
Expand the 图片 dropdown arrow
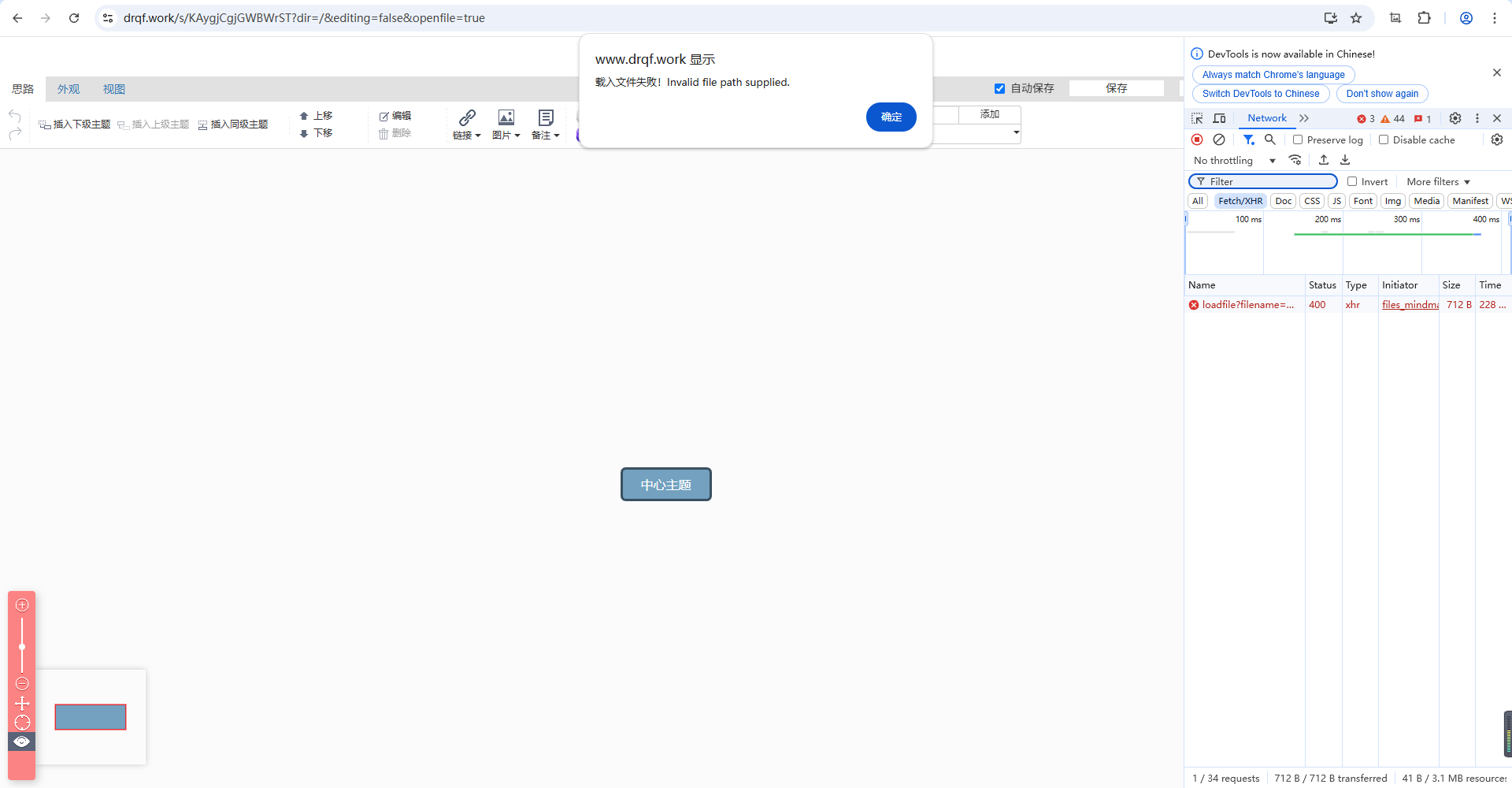tap(517, 136)
